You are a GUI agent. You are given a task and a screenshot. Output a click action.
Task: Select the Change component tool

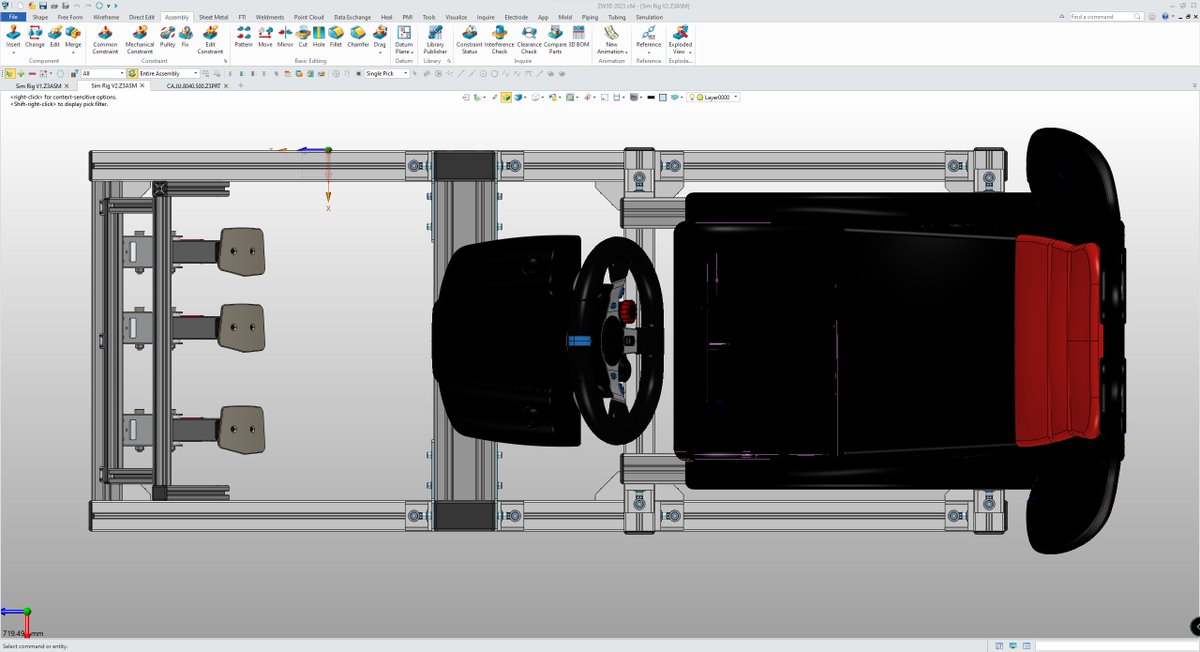[35, 36]
